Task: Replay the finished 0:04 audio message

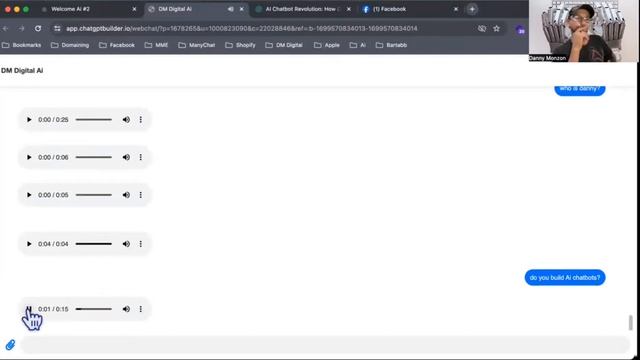Action: (x=29, y=244)
